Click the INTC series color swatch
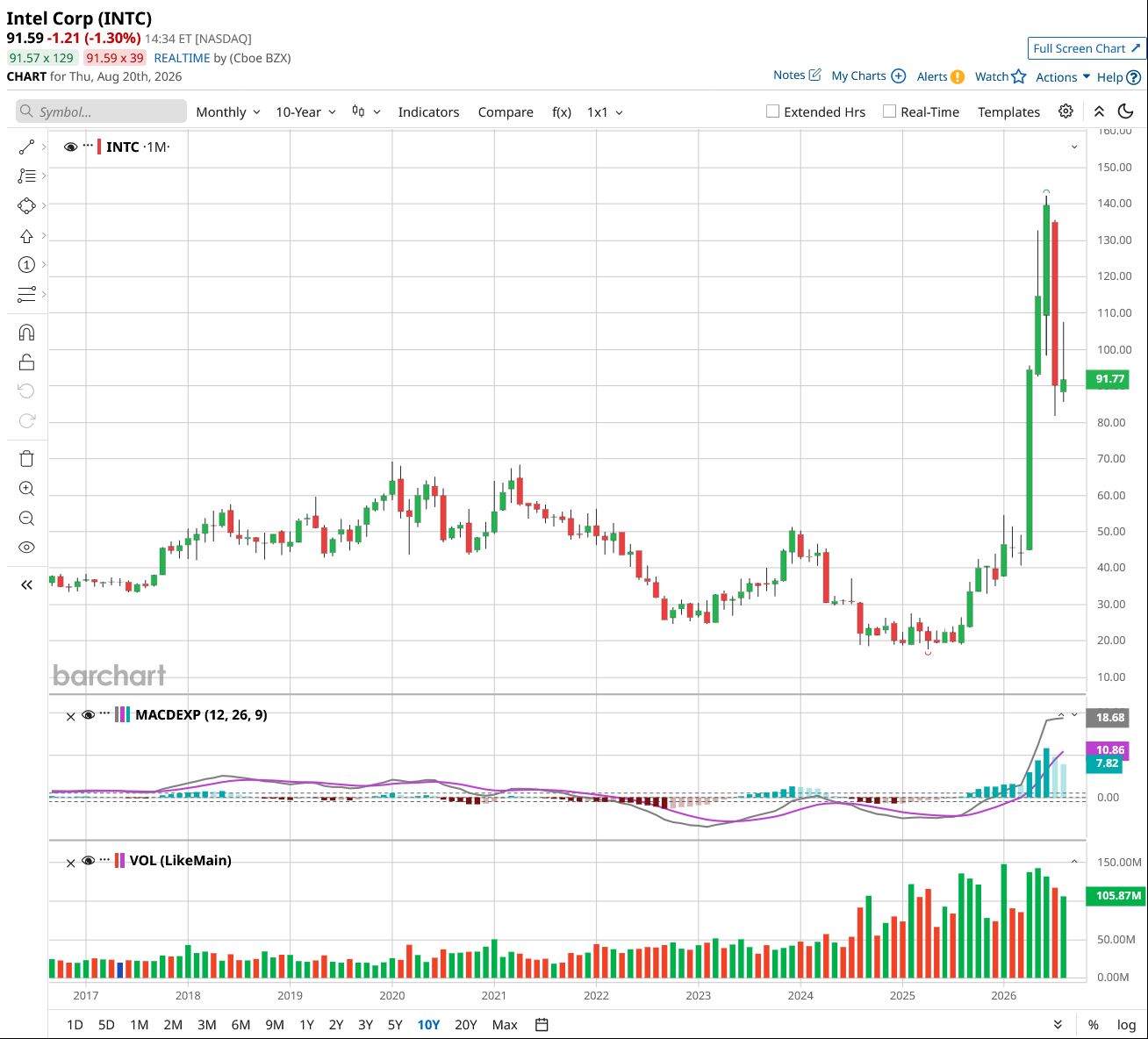 99,147
